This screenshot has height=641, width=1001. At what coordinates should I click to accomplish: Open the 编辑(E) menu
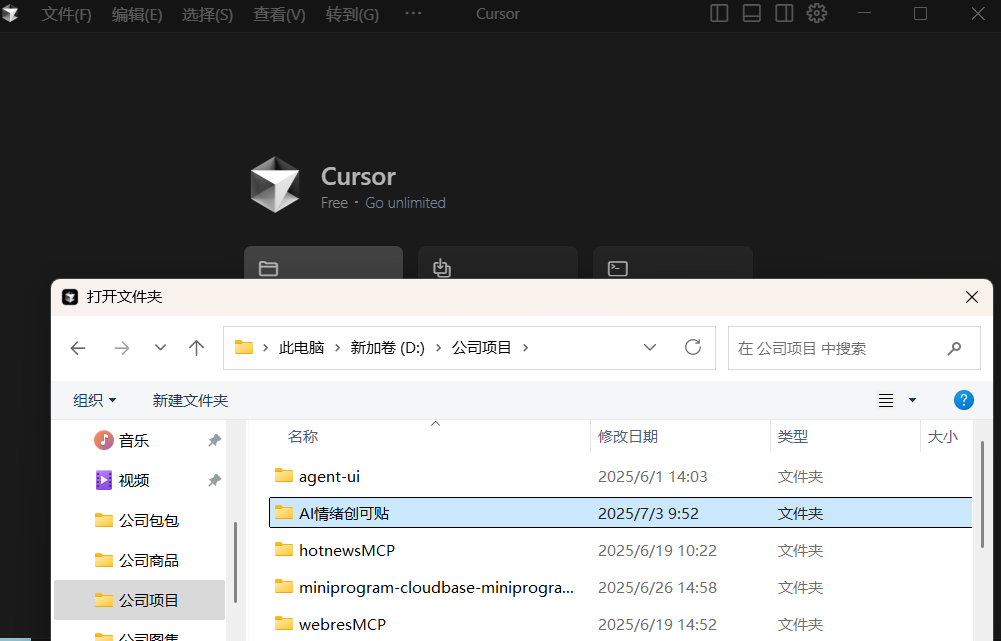click(137, 14)
